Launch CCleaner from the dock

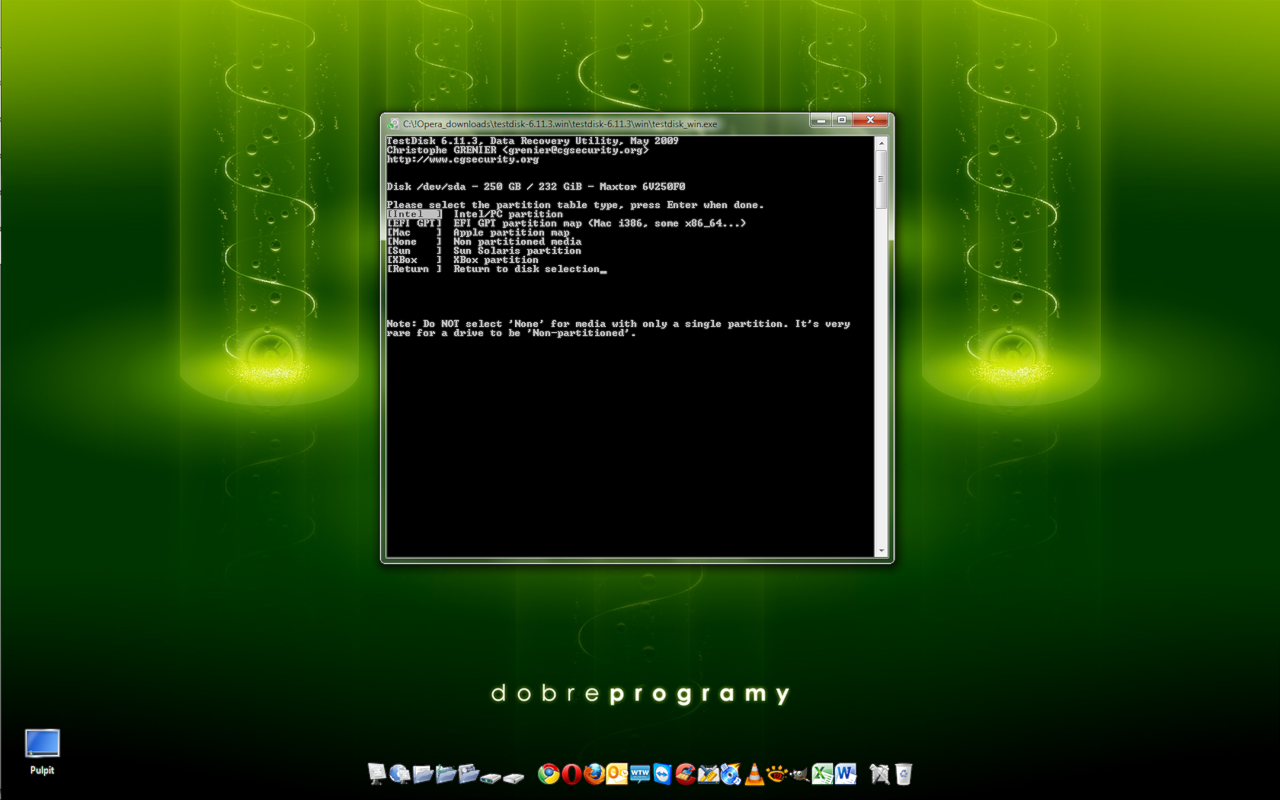coord(685,774)
